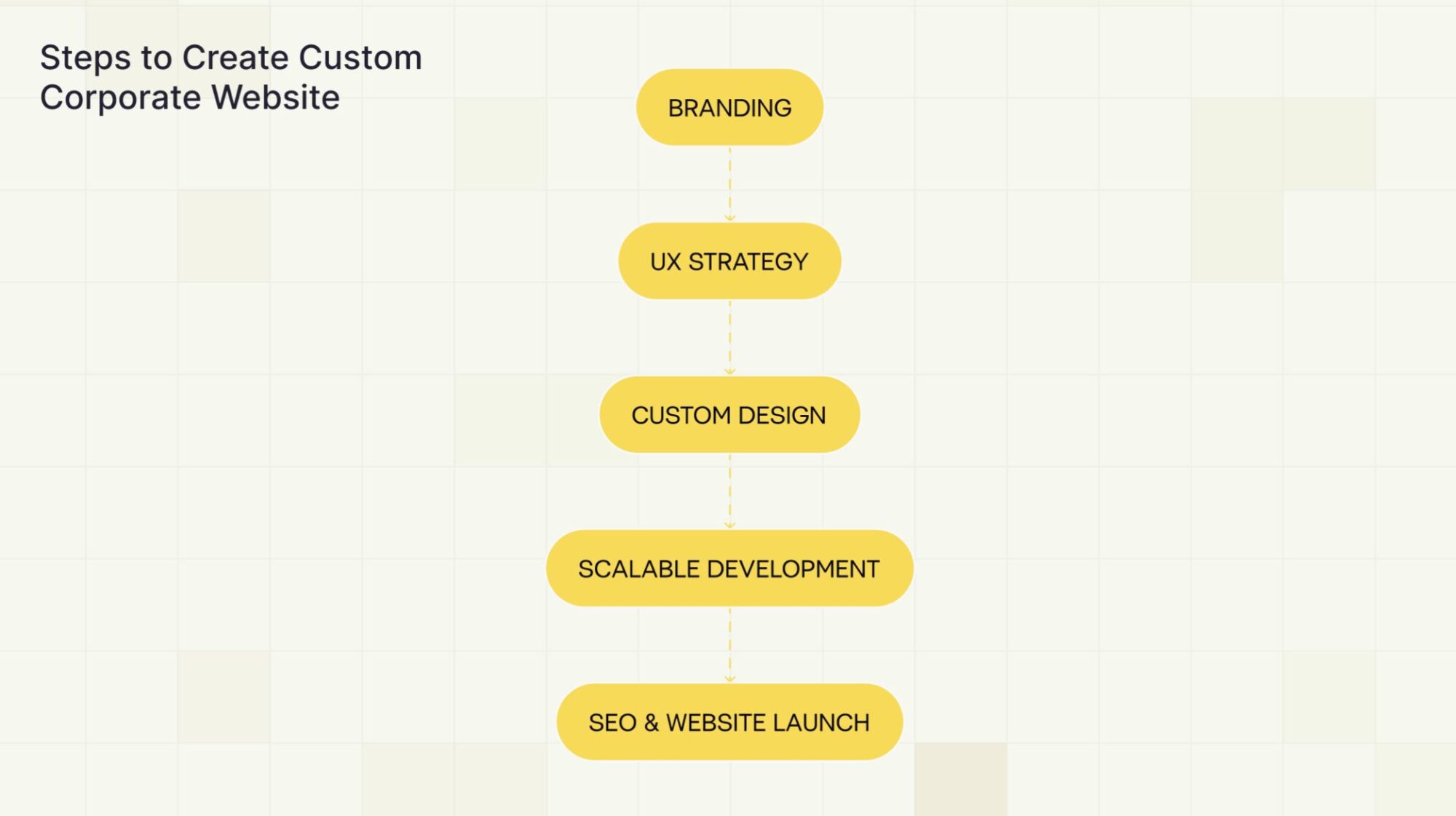The width and height of the screenshot is (1456, 816).
Task: Click the word "UX" in the second node
Action: click(665, 262)
